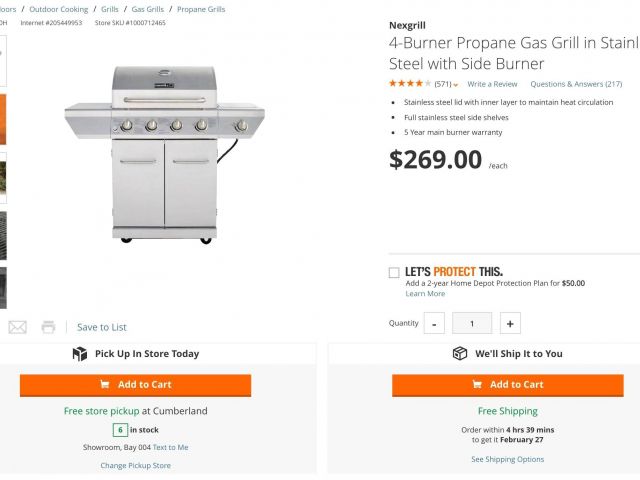Screen dimensions: 640x480
Task: Click the print page icon
Action: pyautogui.click(x=48, y=327)
